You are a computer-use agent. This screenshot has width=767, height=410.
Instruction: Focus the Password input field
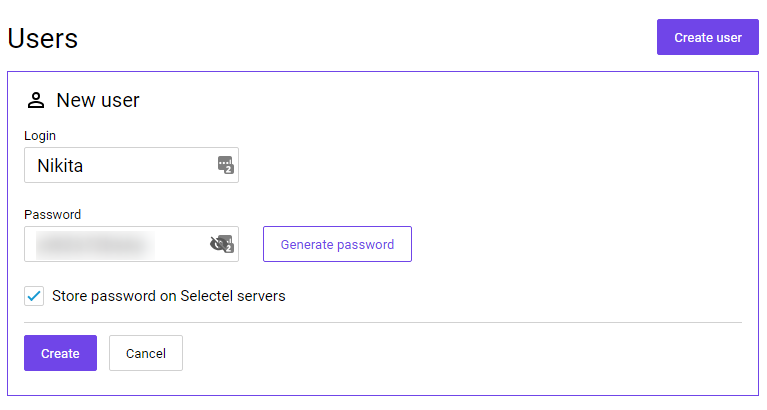(131, 244)
